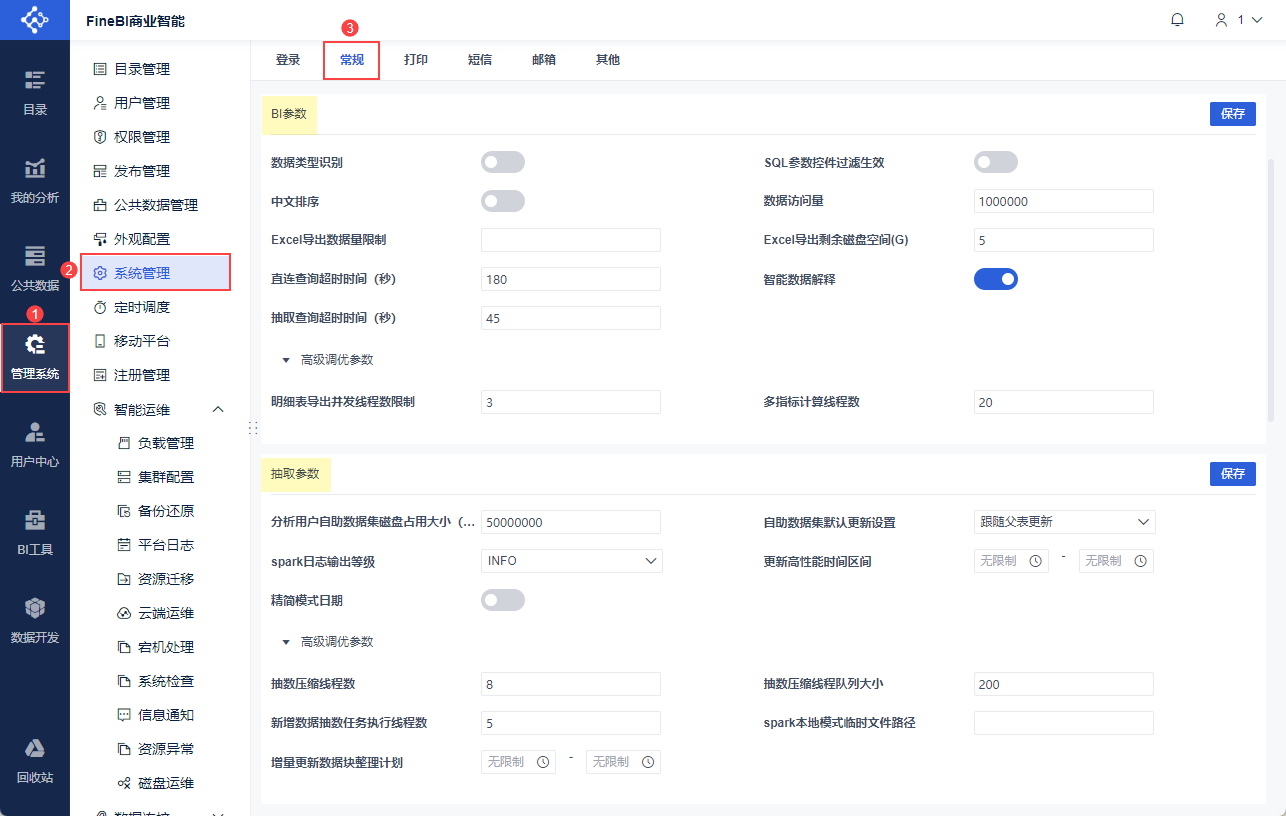Click 保存 for the 抽取参数 section

1232,474
